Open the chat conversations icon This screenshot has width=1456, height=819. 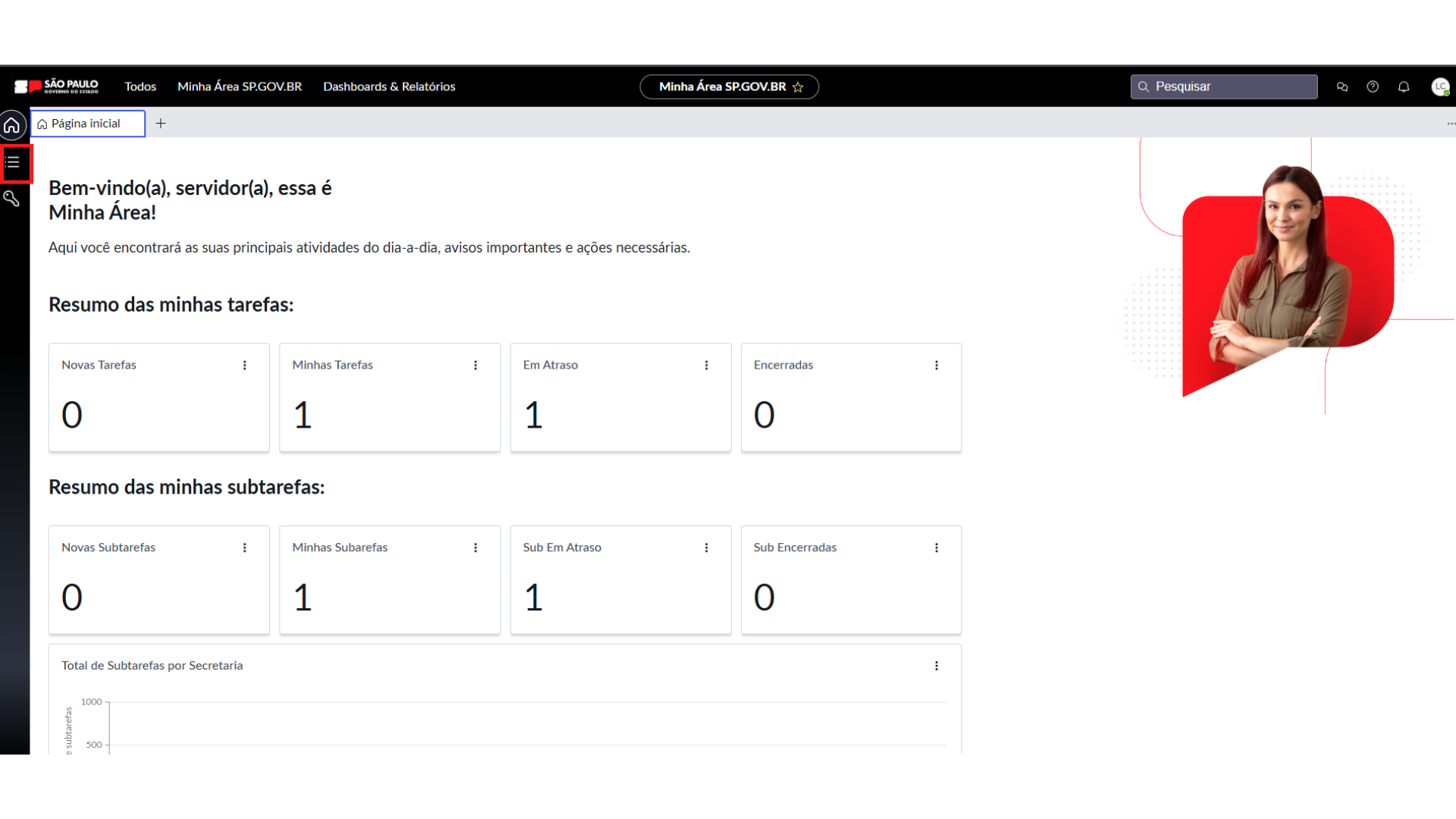[1342, 86]
